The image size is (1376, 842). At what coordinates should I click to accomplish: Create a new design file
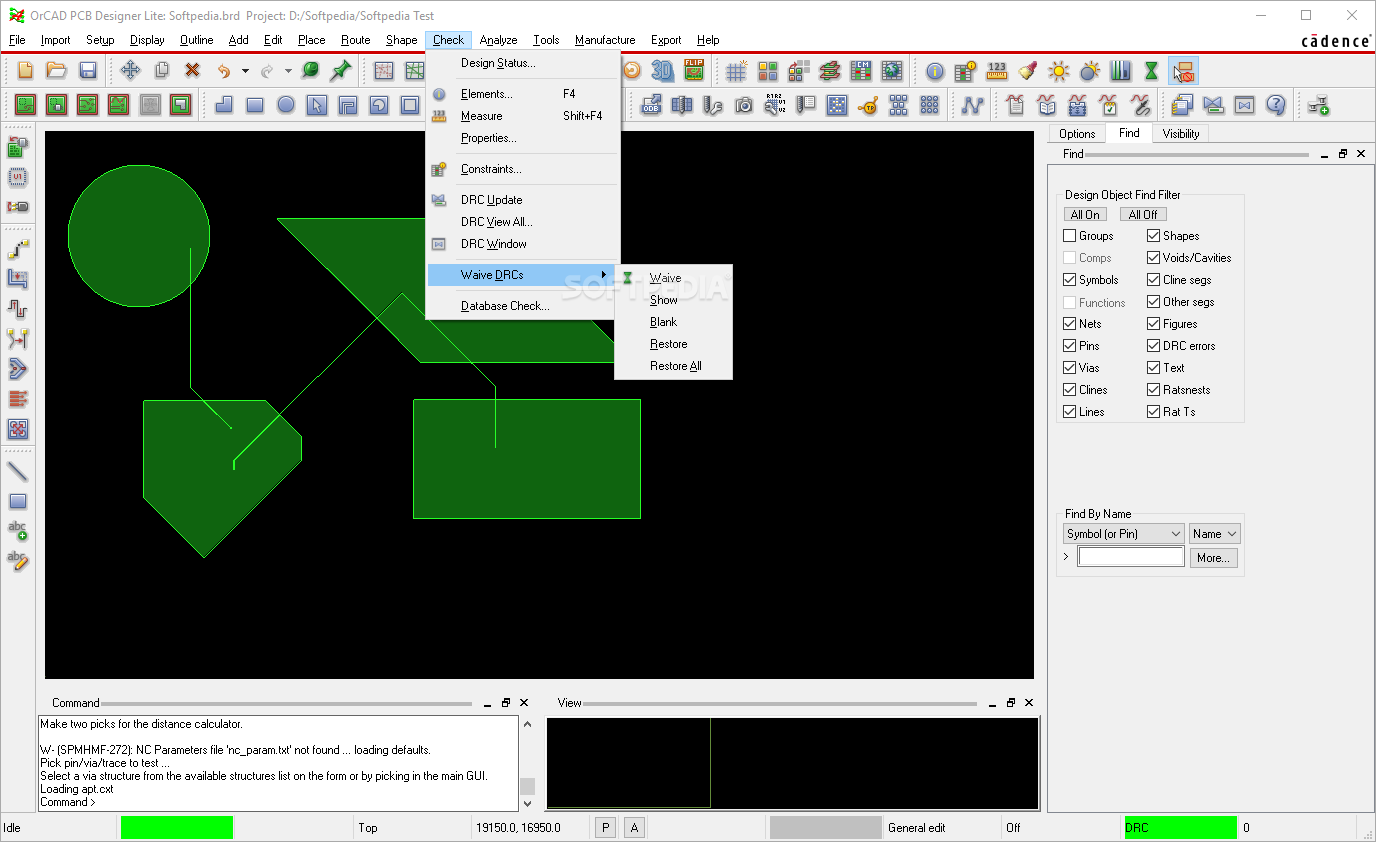26,70
